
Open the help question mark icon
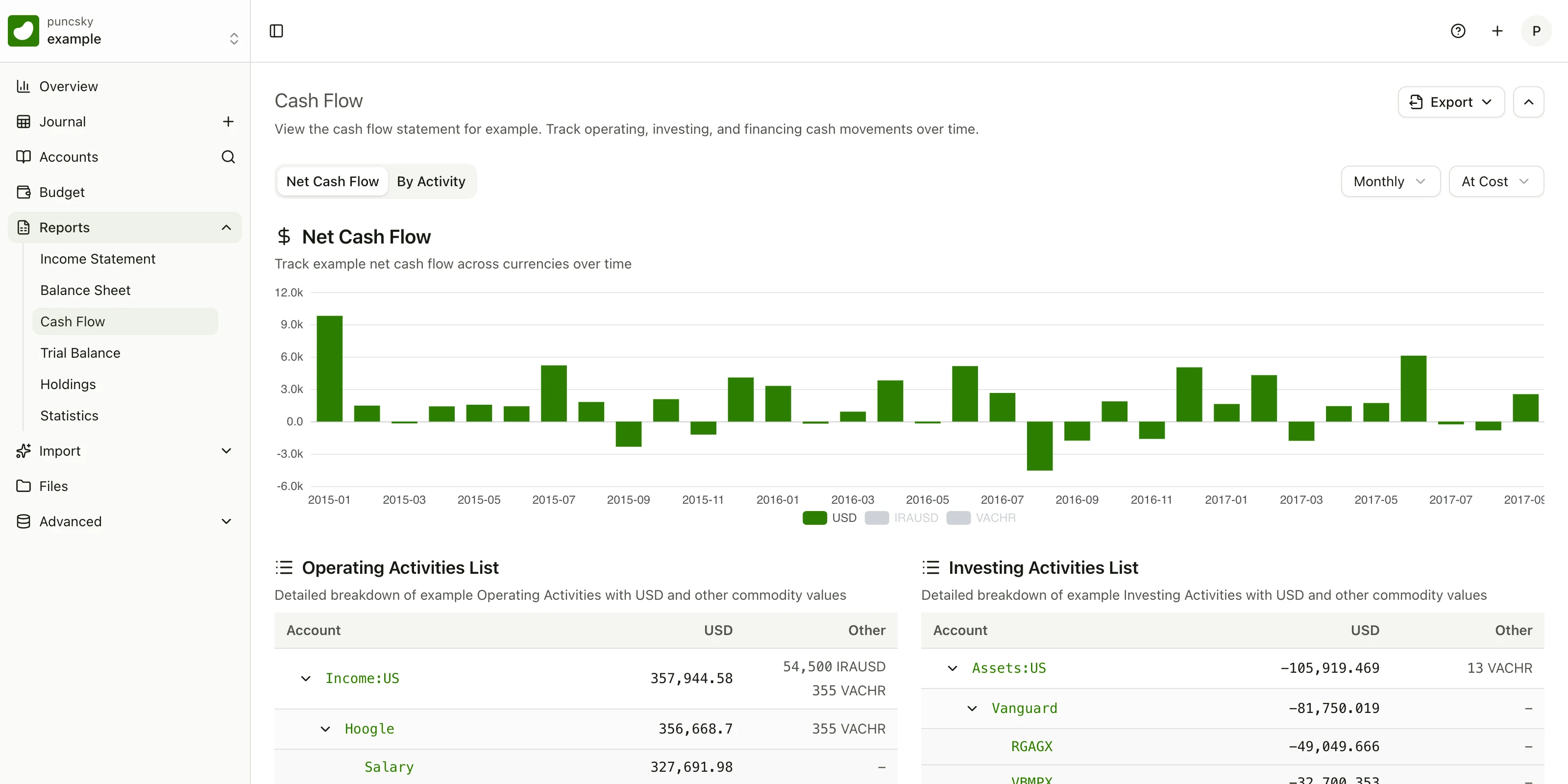point(1458,31)
